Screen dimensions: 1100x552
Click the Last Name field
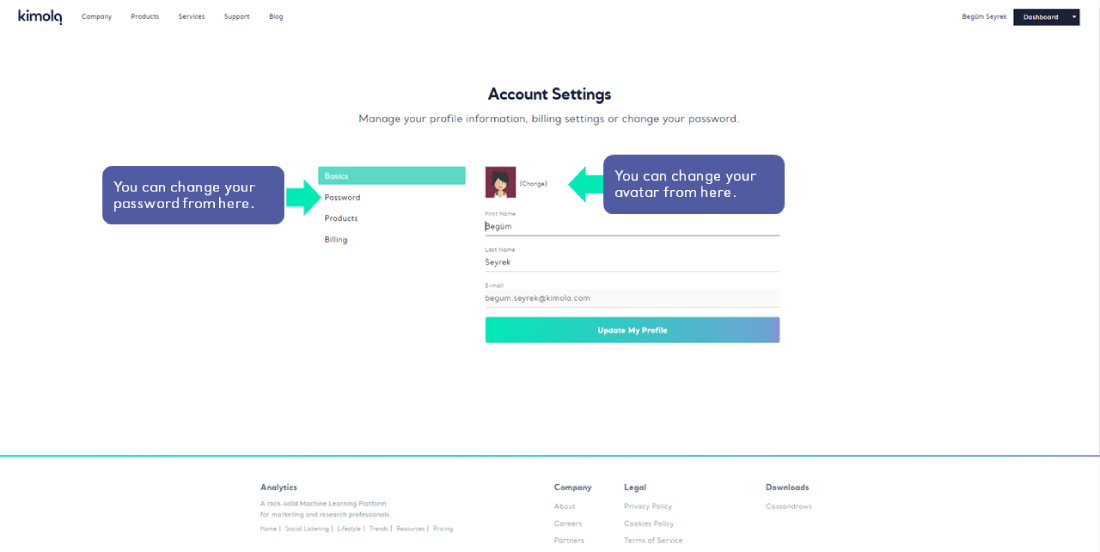[632, 262]
